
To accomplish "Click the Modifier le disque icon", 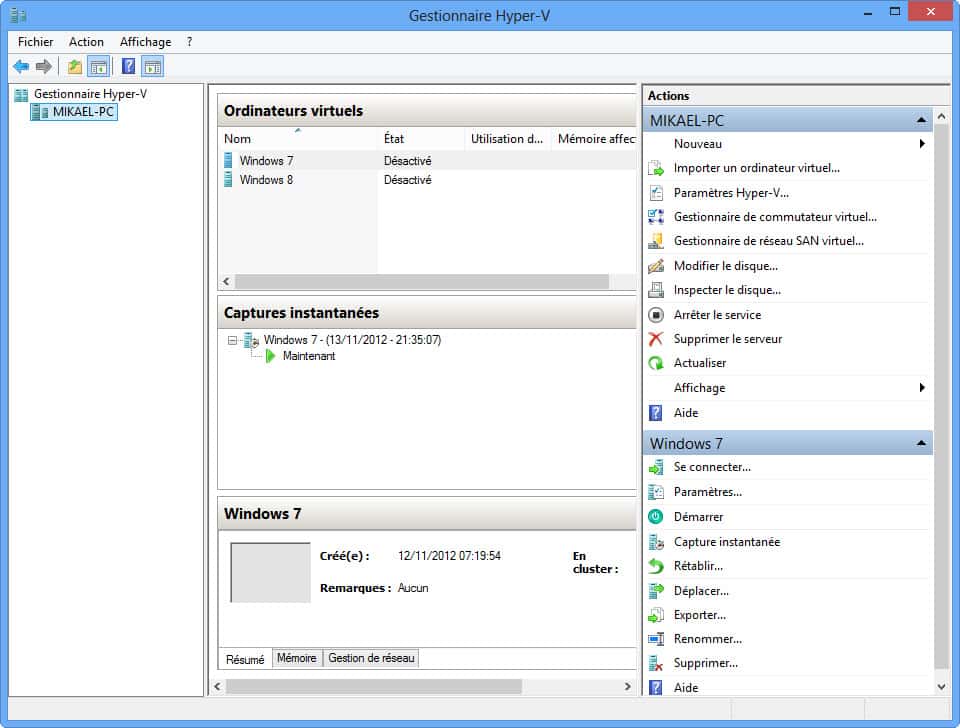I will (656, 266).
